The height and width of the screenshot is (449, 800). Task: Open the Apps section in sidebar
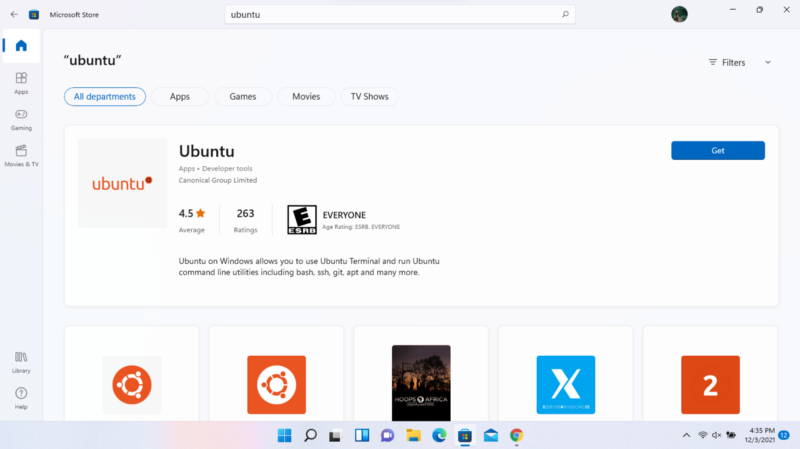pos(21,83)
